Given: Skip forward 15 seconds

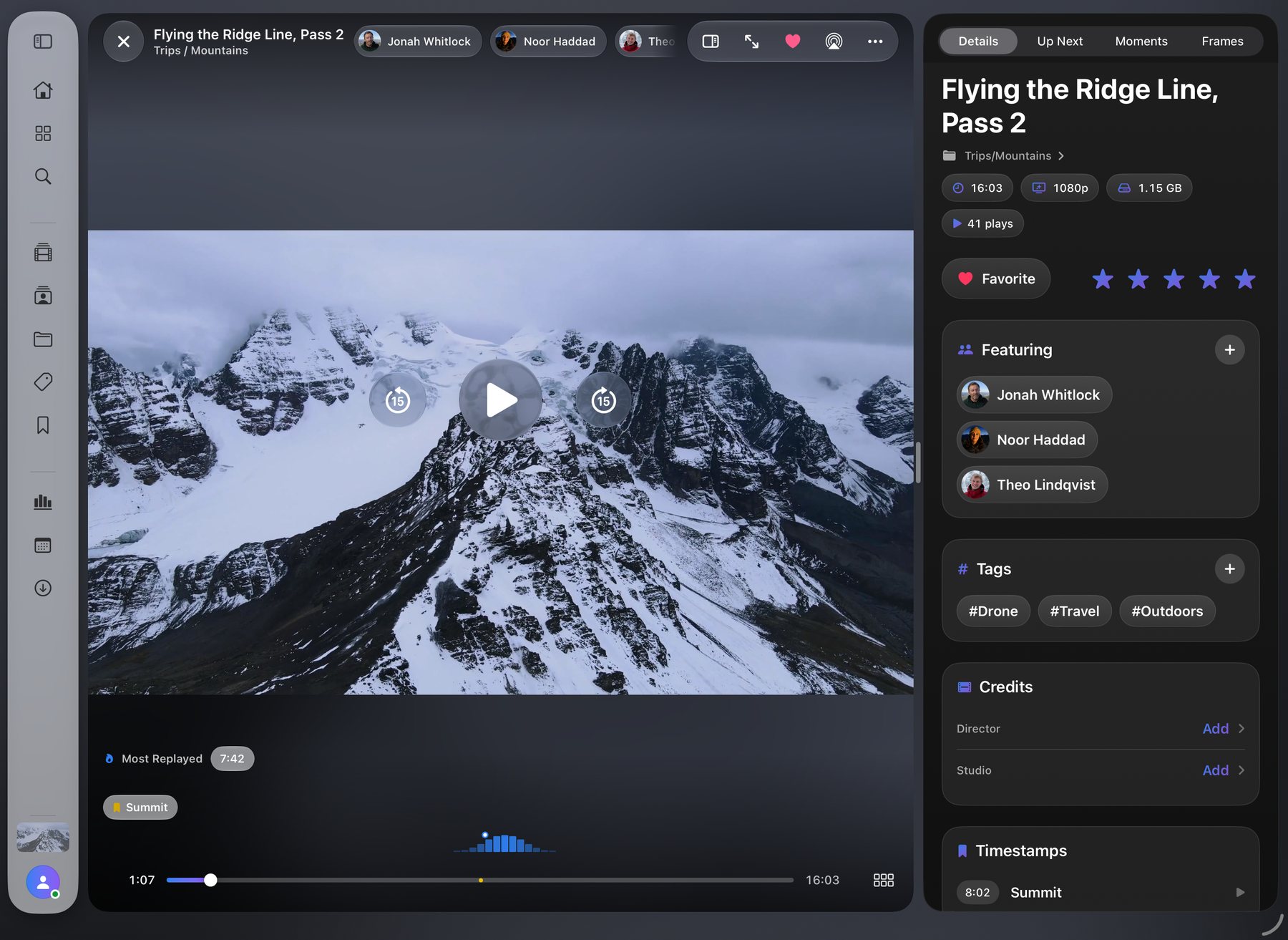Looking at the screenshot, I should [x=603, y=400].
